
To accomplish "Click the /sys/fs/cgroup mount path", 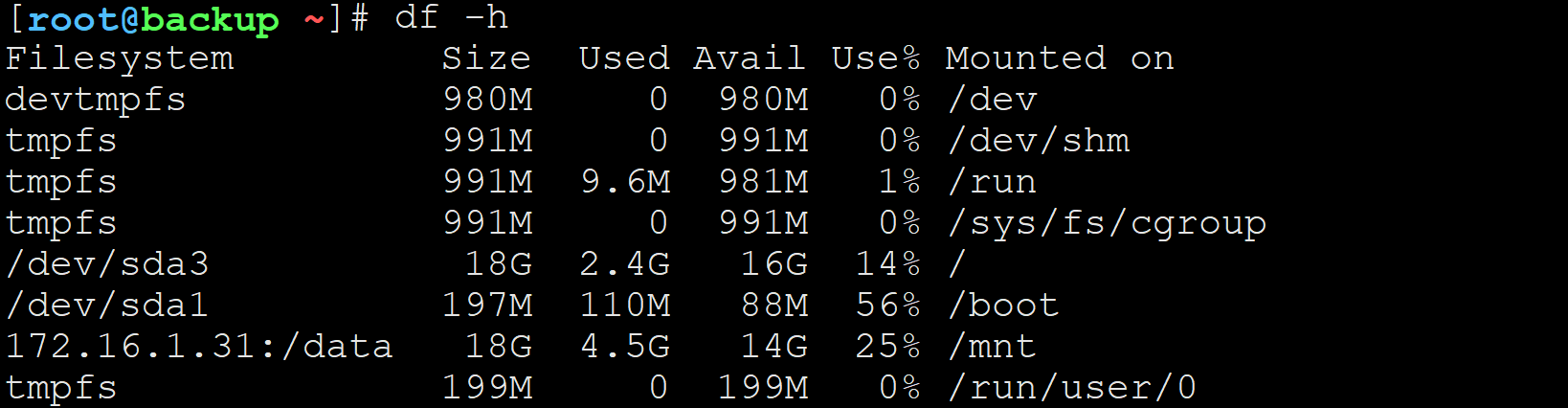I will [x=1107, y=224].
